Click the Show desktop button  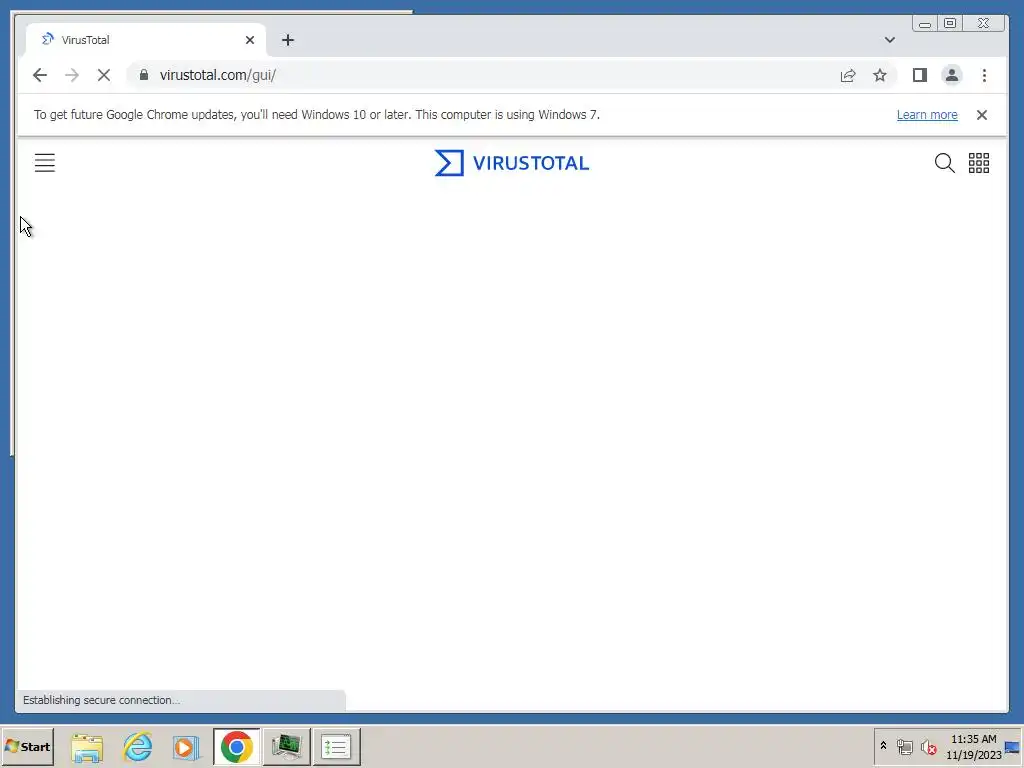coord(1013,746)
